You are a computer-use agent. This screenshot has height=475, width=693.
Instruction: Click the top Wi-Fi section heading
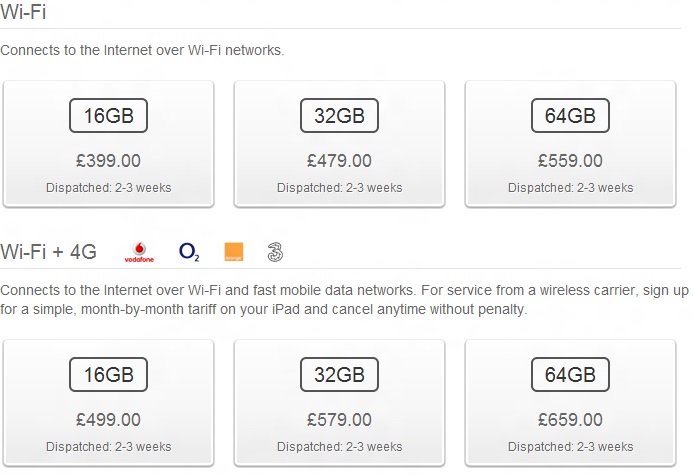point(23,13)
